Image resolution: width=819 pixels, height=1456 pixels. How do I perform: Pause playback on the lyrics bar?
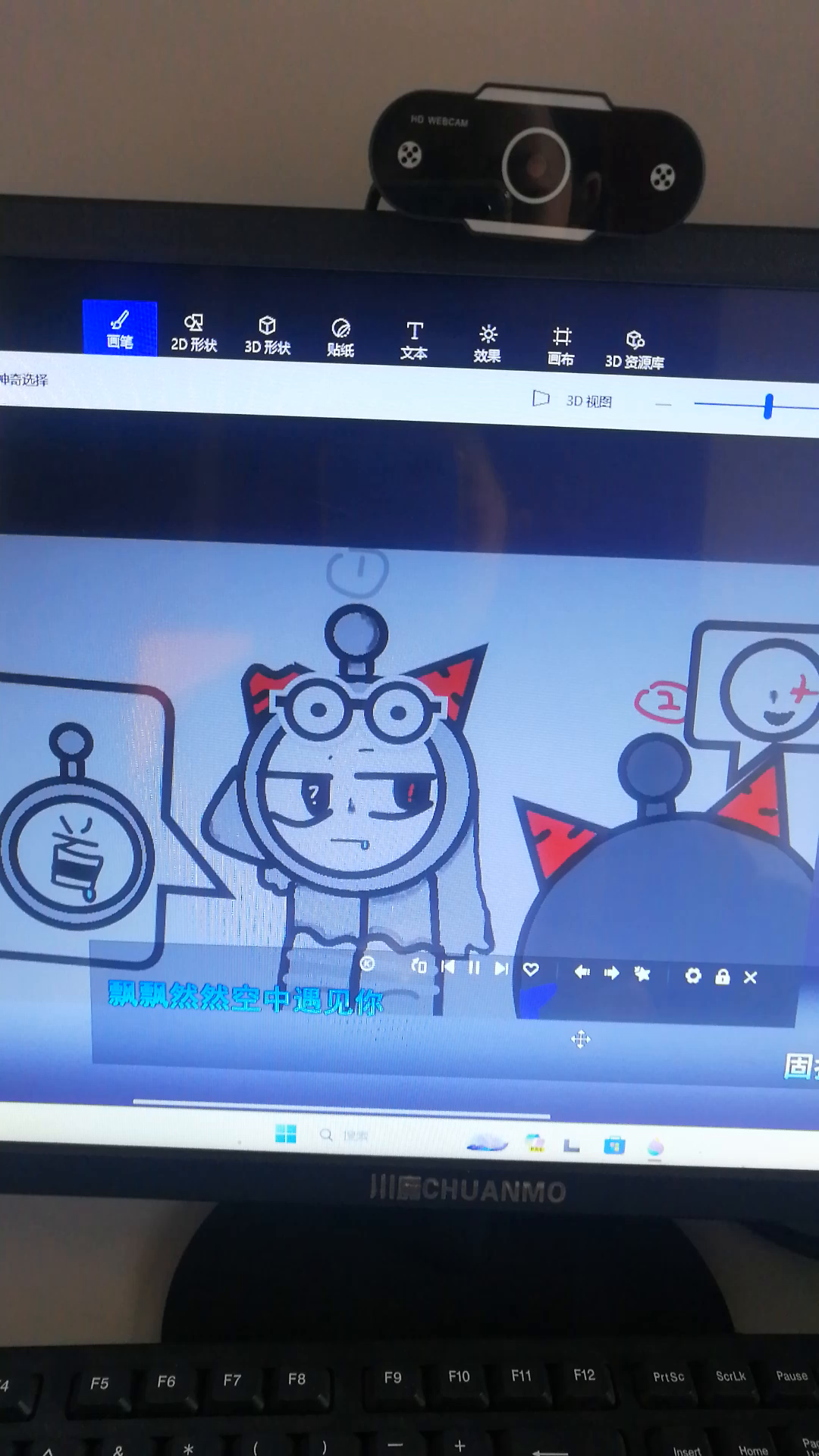tap(474, 968)
